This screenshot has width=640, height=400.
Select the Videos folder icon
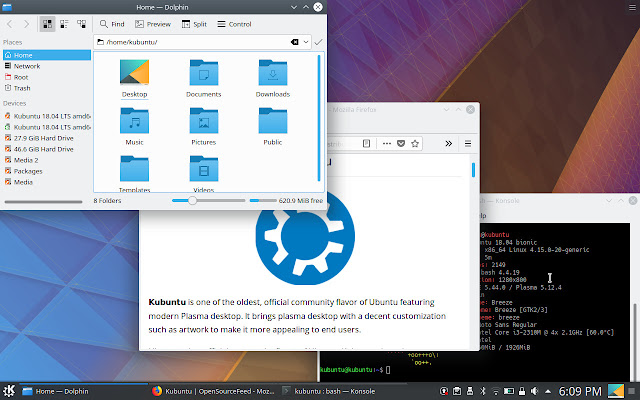coord(204,168)
